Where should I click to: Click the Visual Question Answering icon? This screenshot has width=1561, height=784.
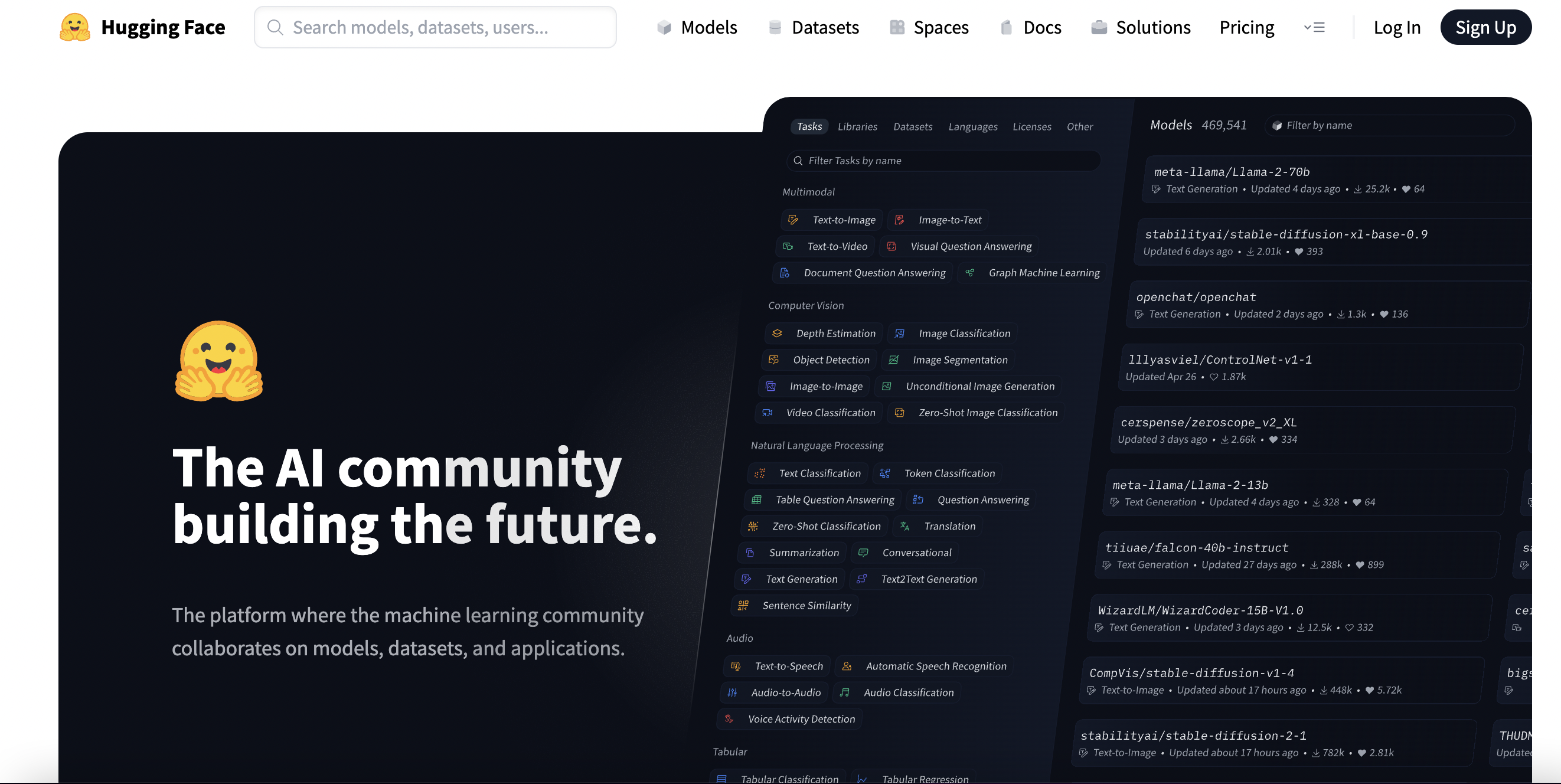891,246
